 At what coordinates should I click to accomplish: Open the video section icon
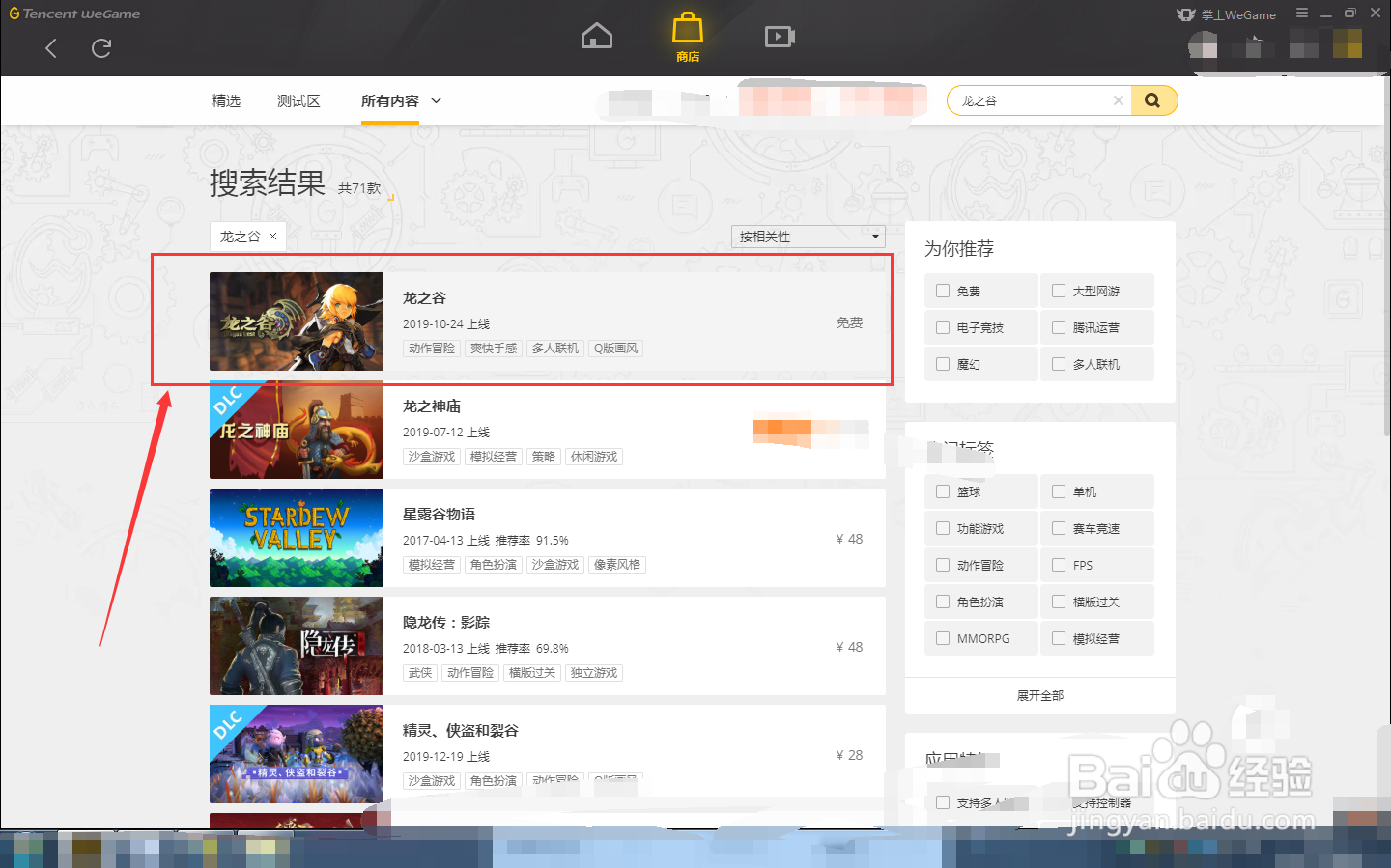tap(780, 37)
